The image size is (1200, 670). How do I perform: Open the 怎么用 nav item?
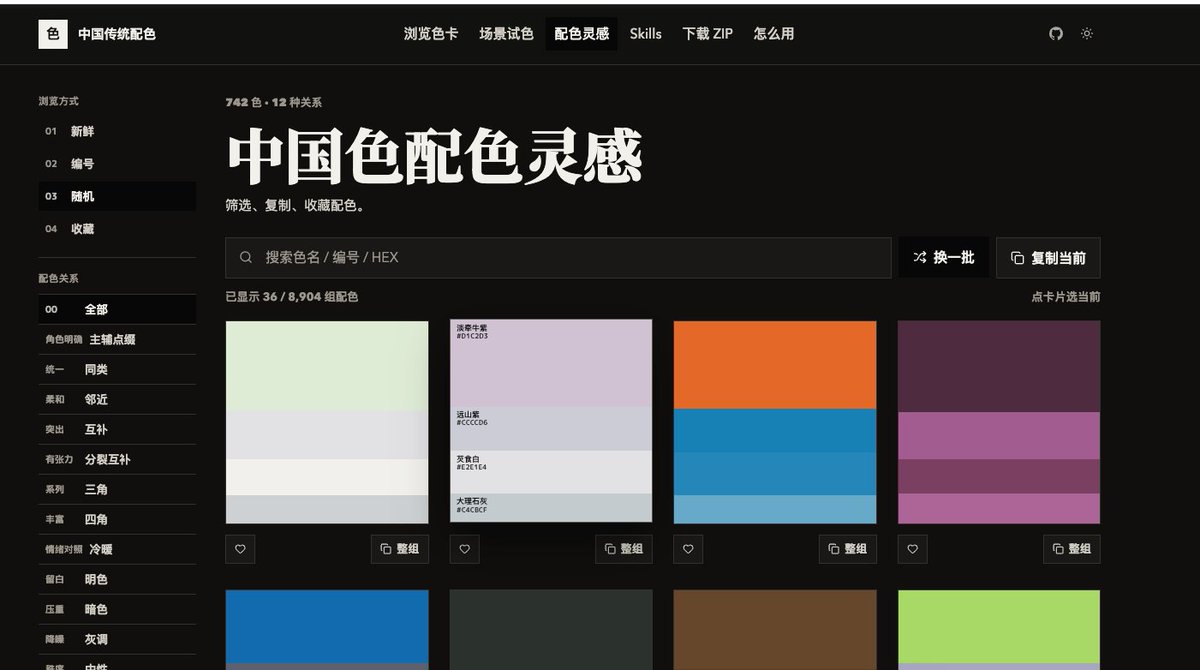click(774, 34)
